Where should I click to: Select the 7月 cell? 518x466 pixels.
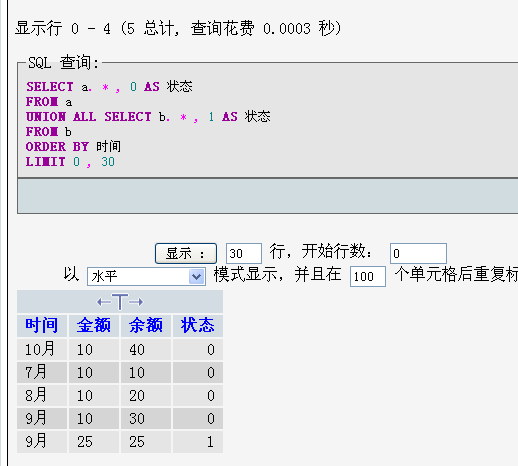click(x=42, y=372)
